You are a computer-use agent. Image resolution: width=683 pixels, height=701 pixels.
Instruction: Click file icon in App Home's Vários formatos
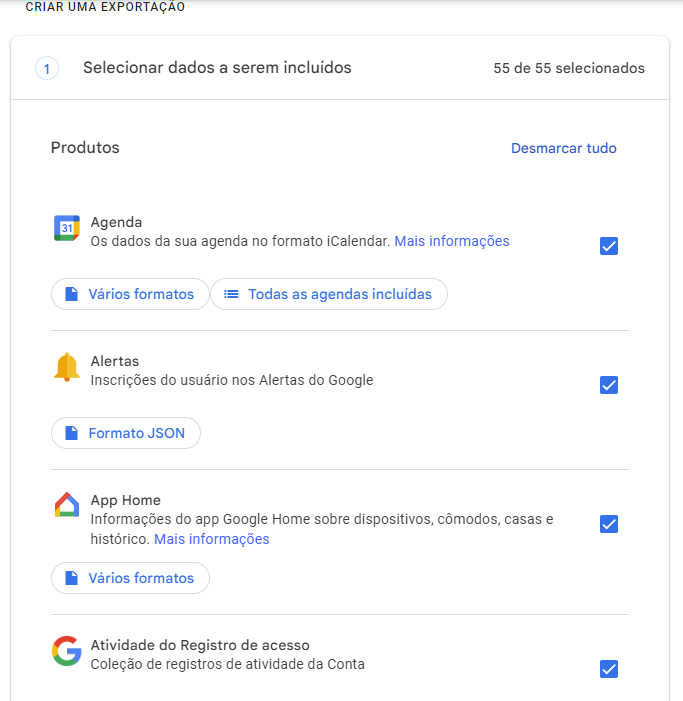point(72,578)
